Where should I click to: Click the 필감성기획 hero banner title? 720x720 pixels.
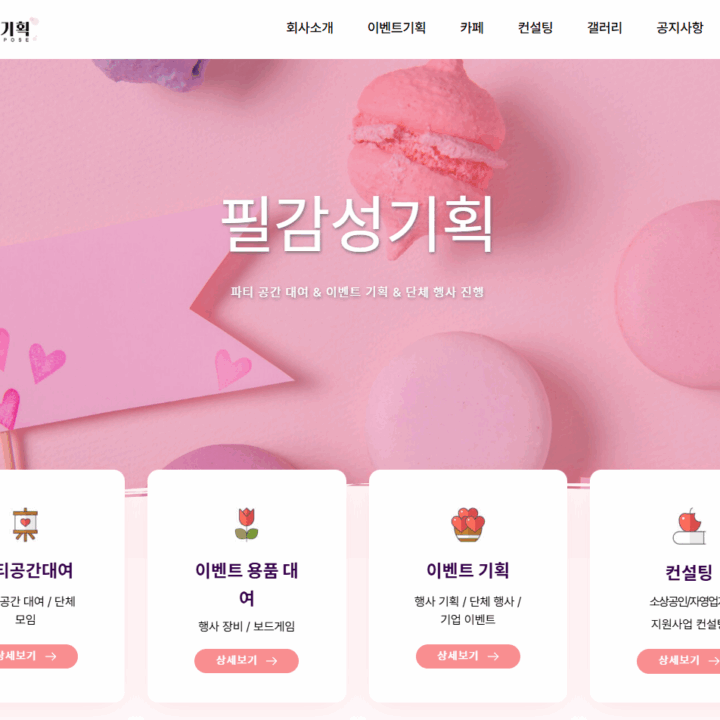click(x=357, y=224)
